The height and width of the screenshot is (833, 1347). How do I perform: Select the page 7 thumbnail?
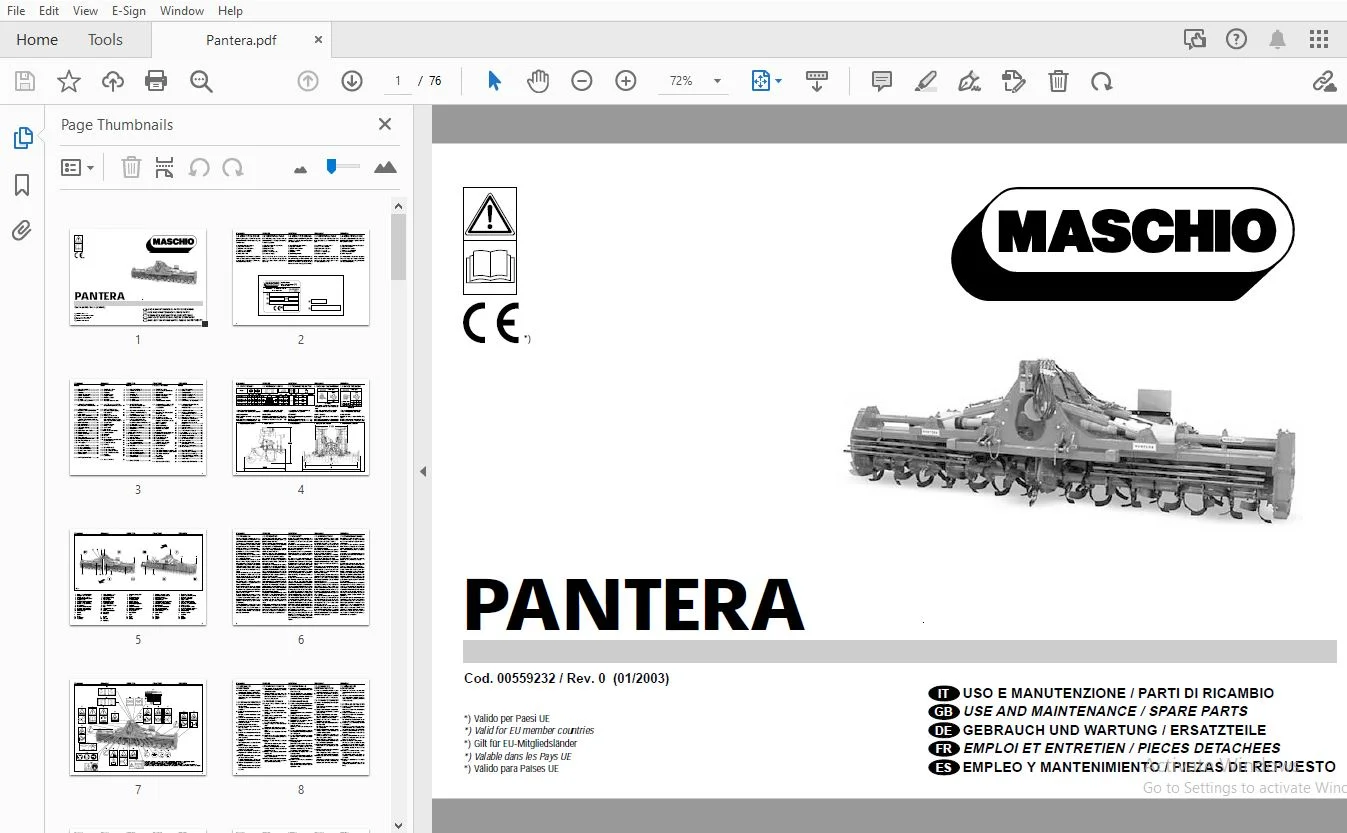[138, 727]
